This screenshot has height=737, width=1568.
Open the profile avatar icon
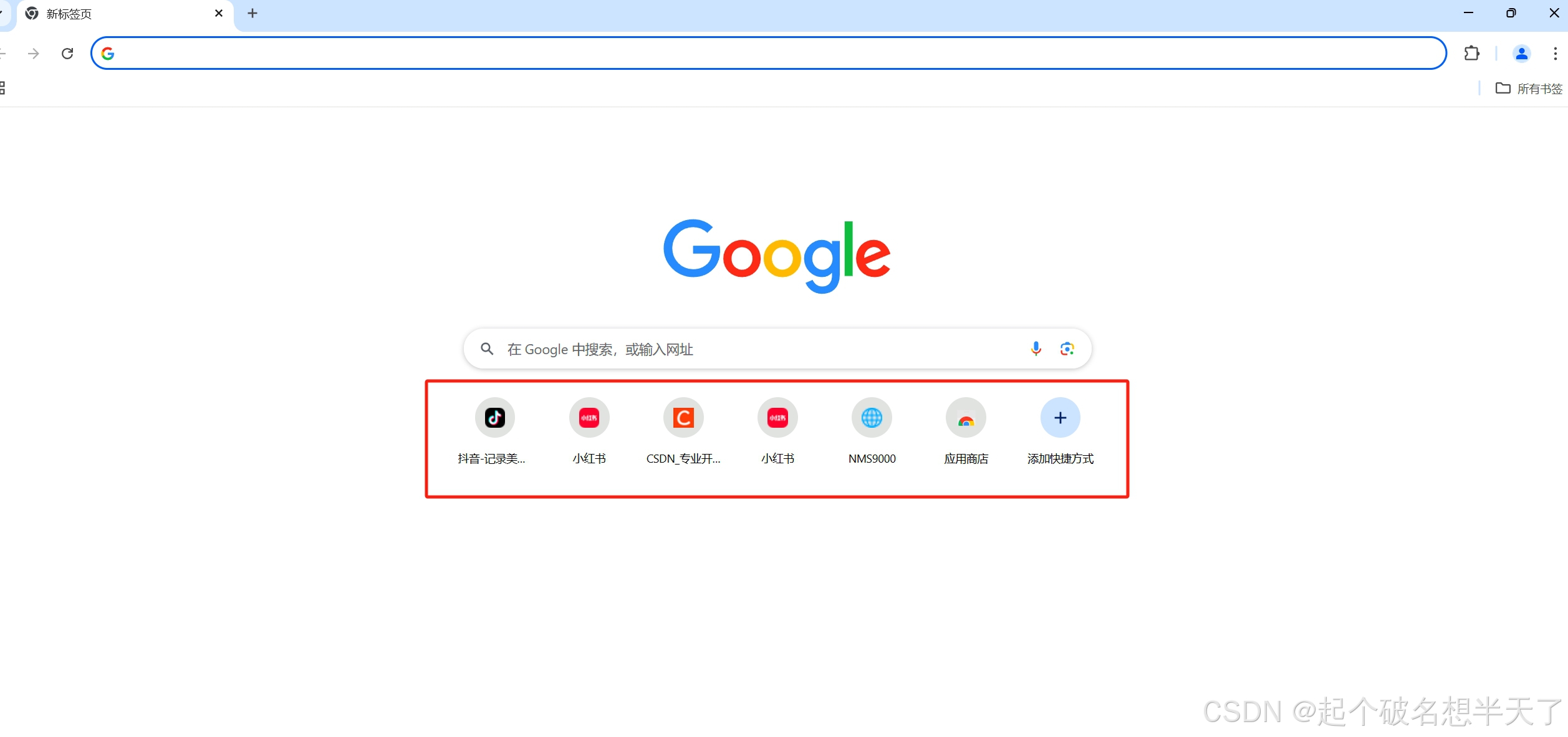pos(1521,54)
